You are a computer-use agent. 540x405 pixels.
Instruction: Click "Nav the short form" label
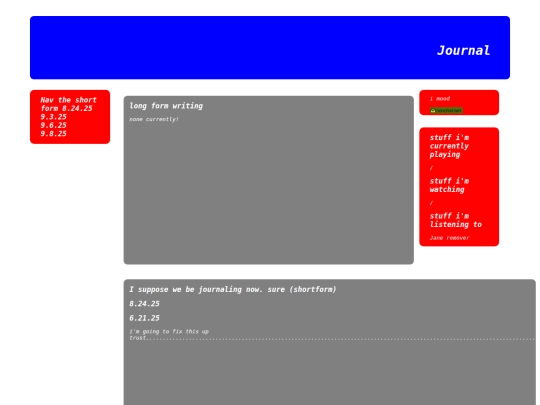[68, 104]
